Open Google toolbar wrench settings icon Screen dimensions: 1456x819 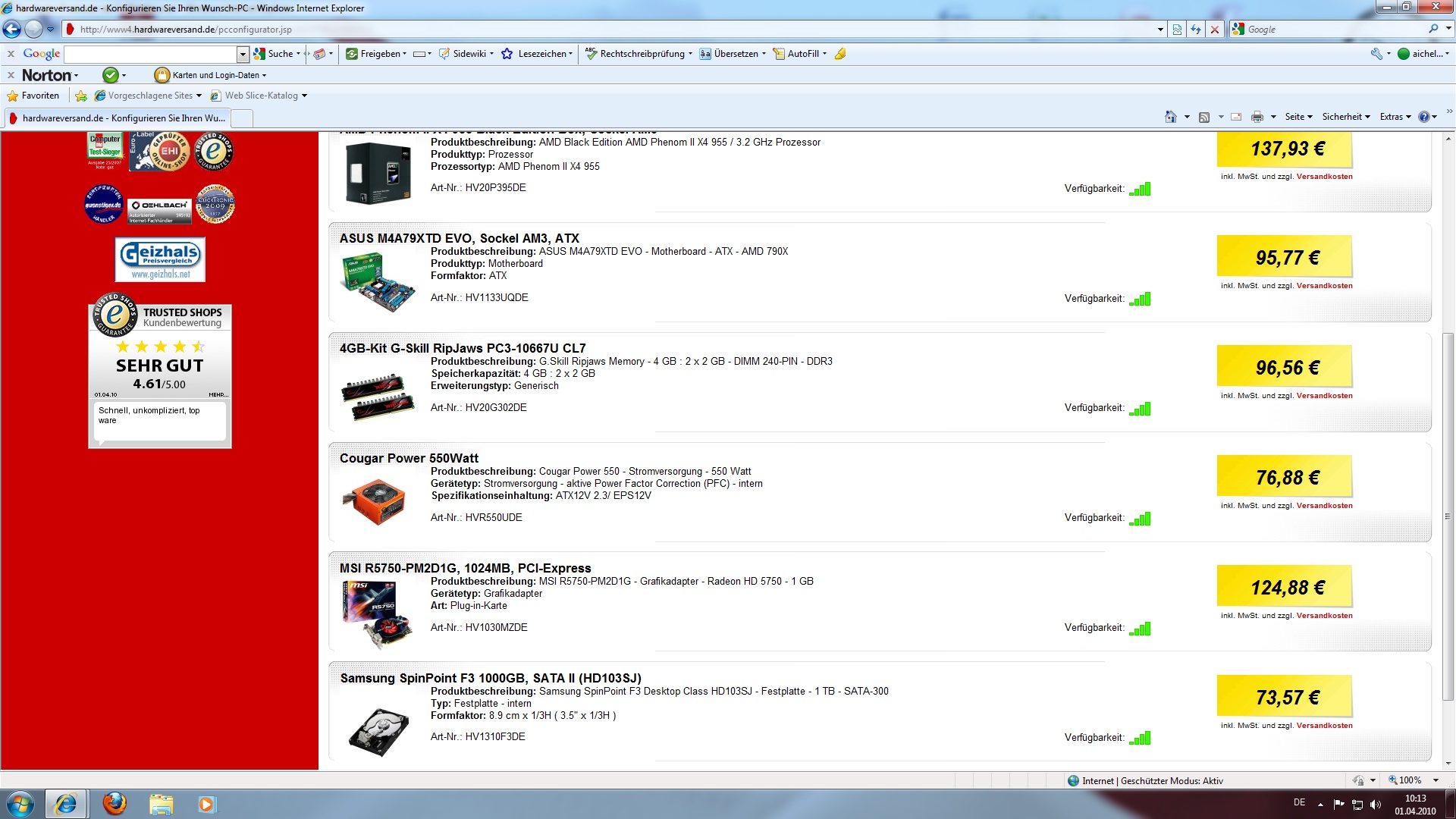[1376, 54]
